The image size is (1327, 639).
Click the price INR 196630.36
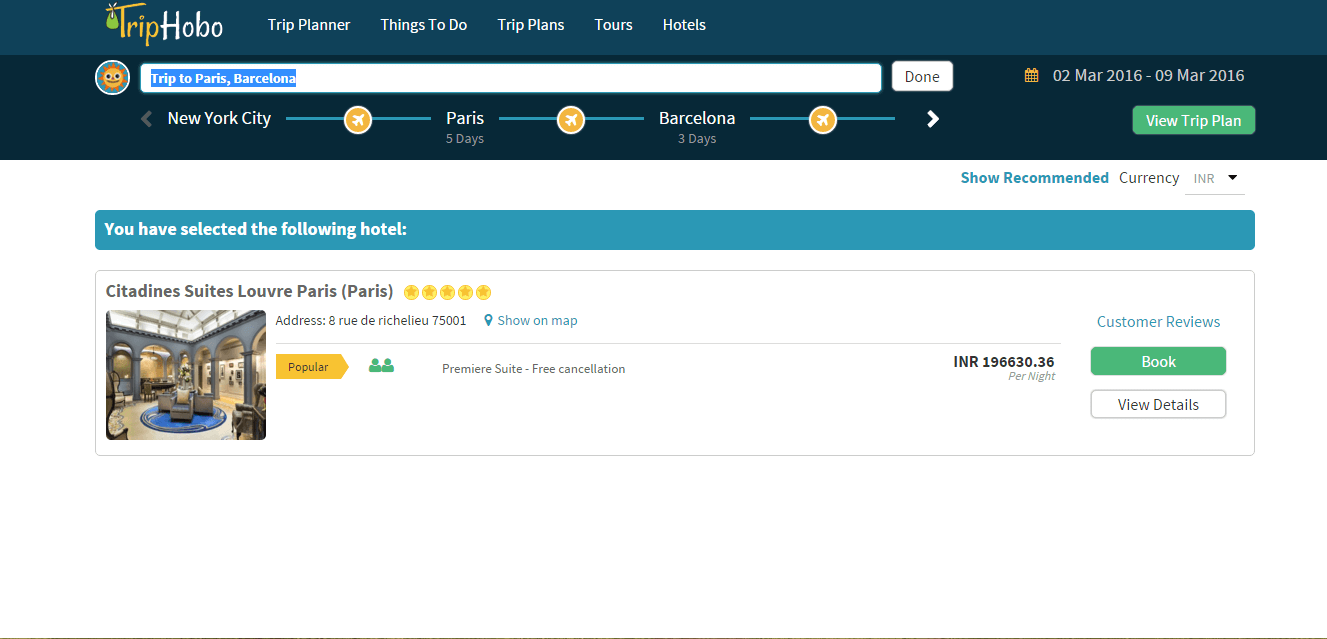point(1004,362)
